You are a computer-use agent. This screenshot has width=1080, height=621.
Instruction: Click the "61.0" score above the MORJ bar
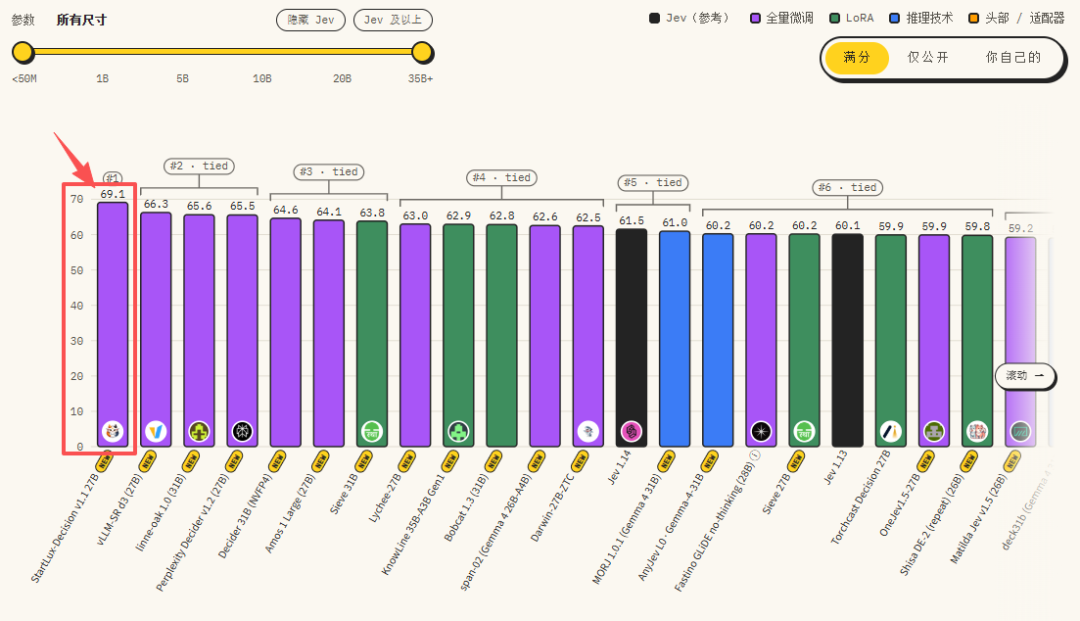tap(674, 222)
